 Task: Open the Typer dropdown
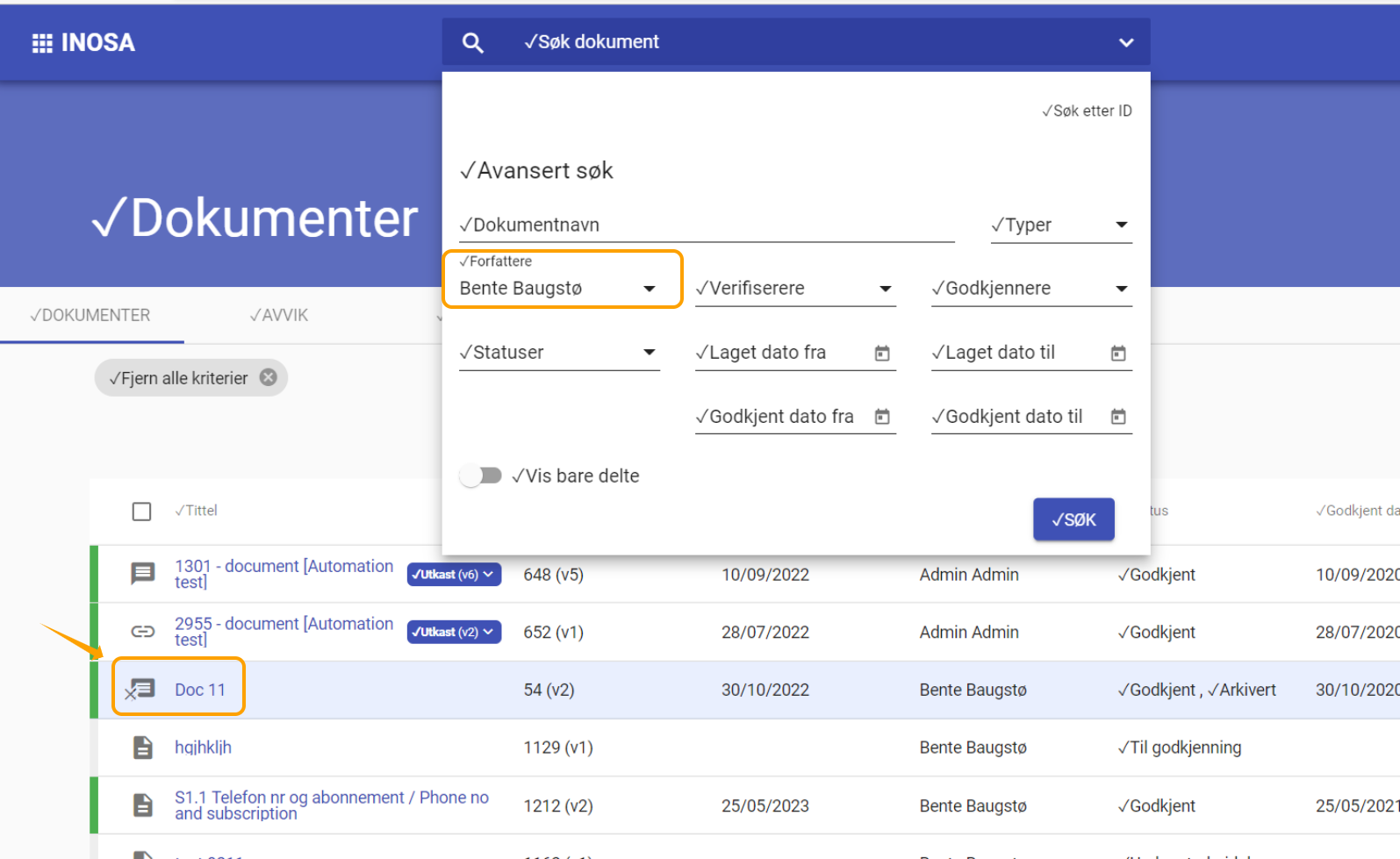[1061, 225]
